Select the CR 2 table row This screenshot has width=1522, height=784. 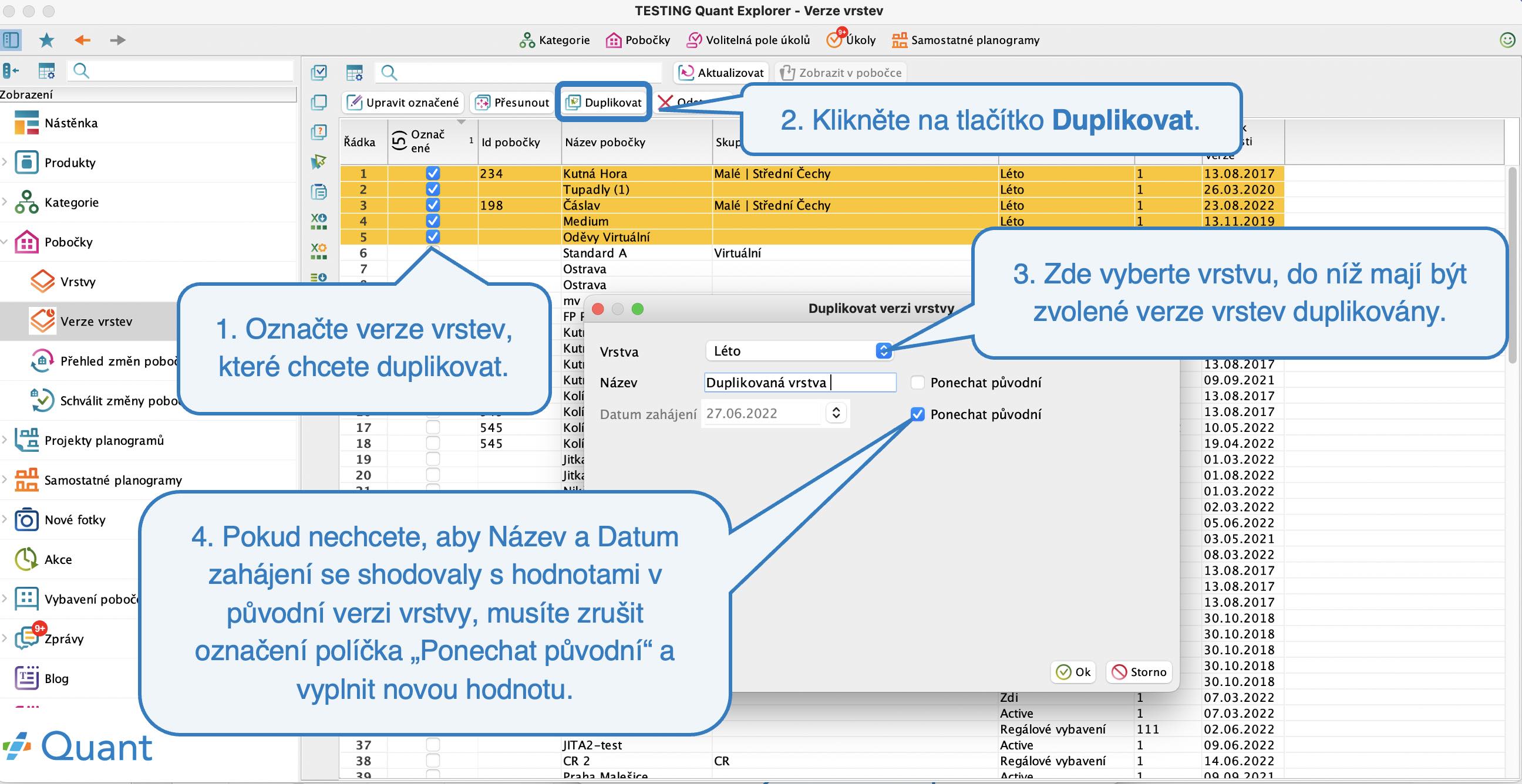coord(812,761)
